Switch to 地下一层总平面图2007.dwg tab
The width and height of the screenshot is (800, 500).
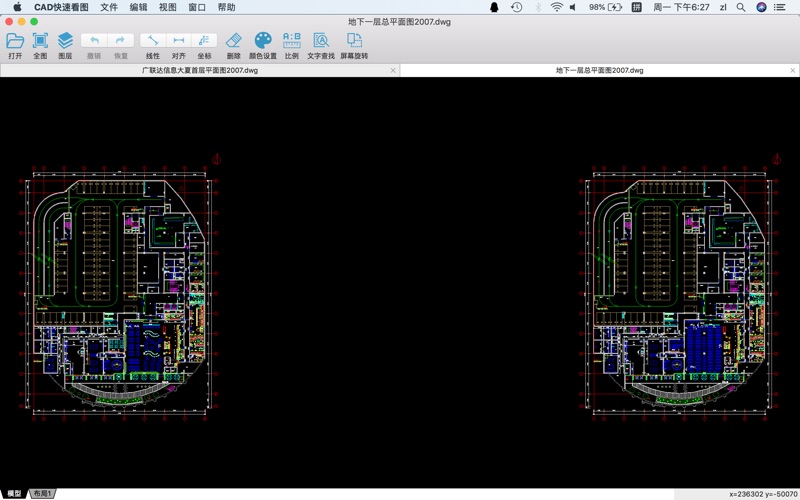click(x=599, y=71)
